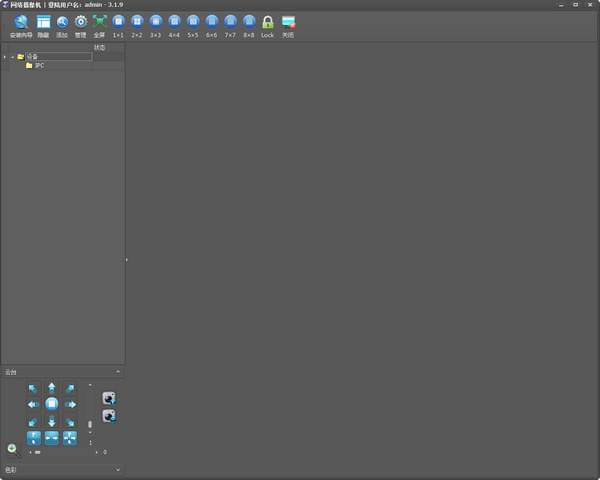600x480 pixels.
Task: Expand the 色彩 color panel
Action: [x=118, y=469]
